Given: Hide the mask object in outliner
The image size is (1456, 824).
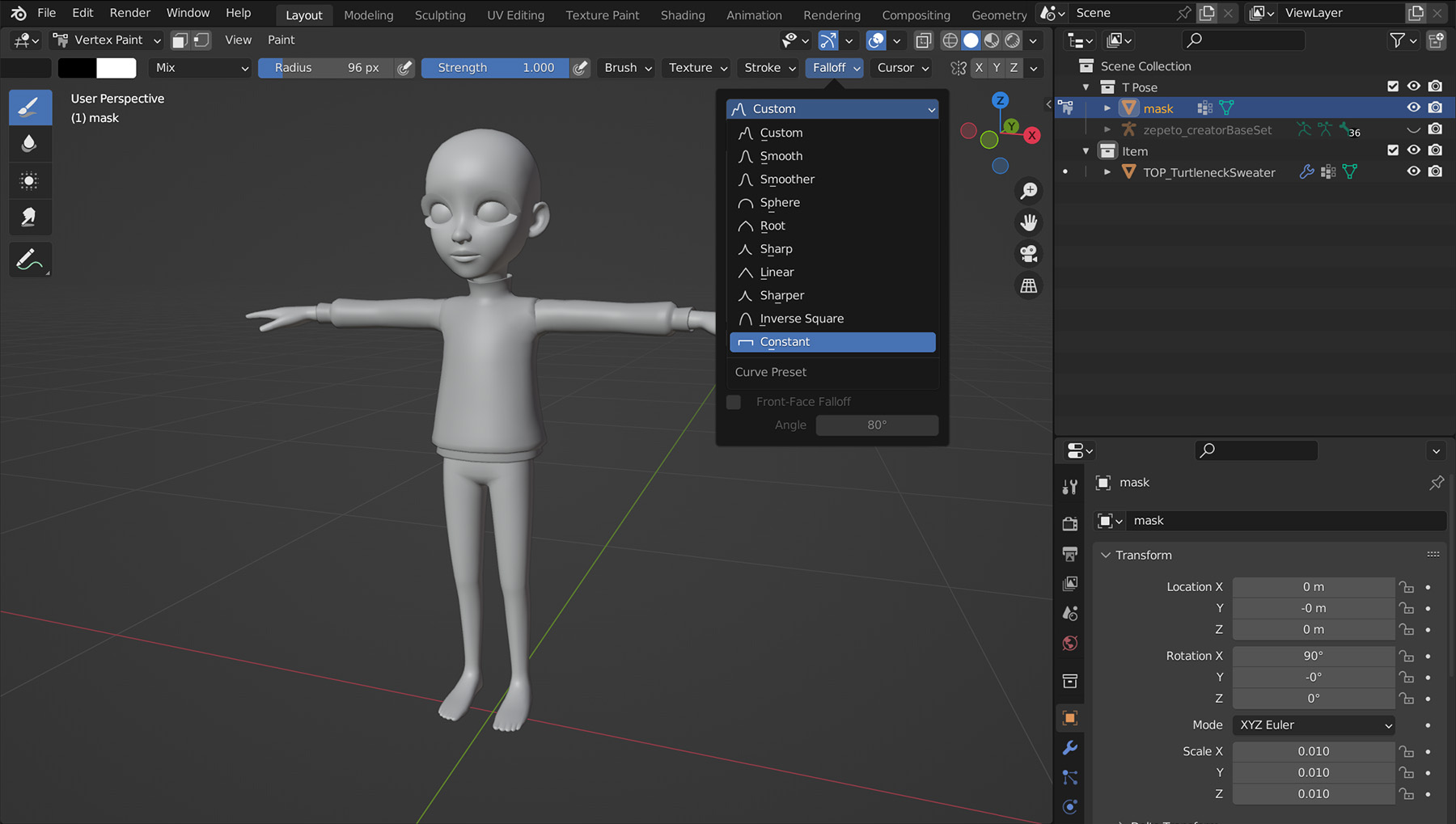Looking at the screenshot, I should (x=1413, y=108).
